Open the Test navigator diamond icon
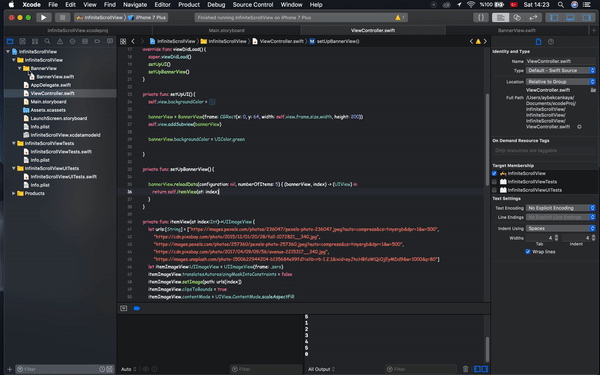 click(x=72, y=41)
